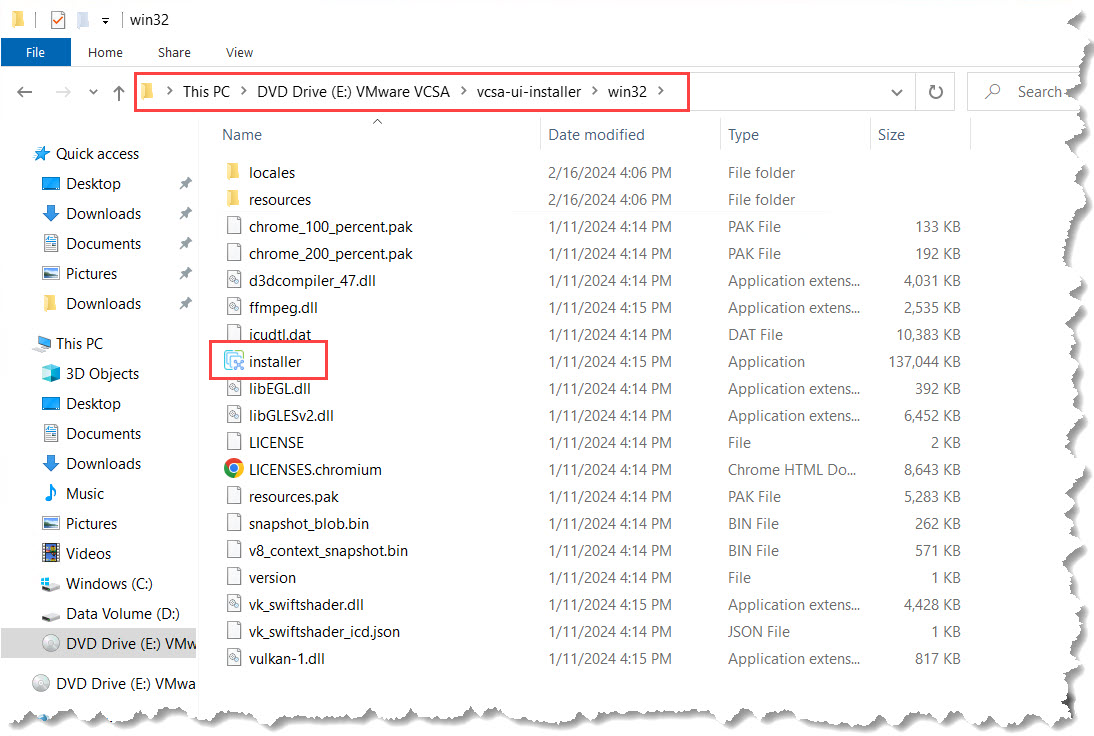Image resolution: width=1094 pixels, height=736 pixels.
Task: Select vk_swiftshader.dll file icon
Action: [234, 604]
